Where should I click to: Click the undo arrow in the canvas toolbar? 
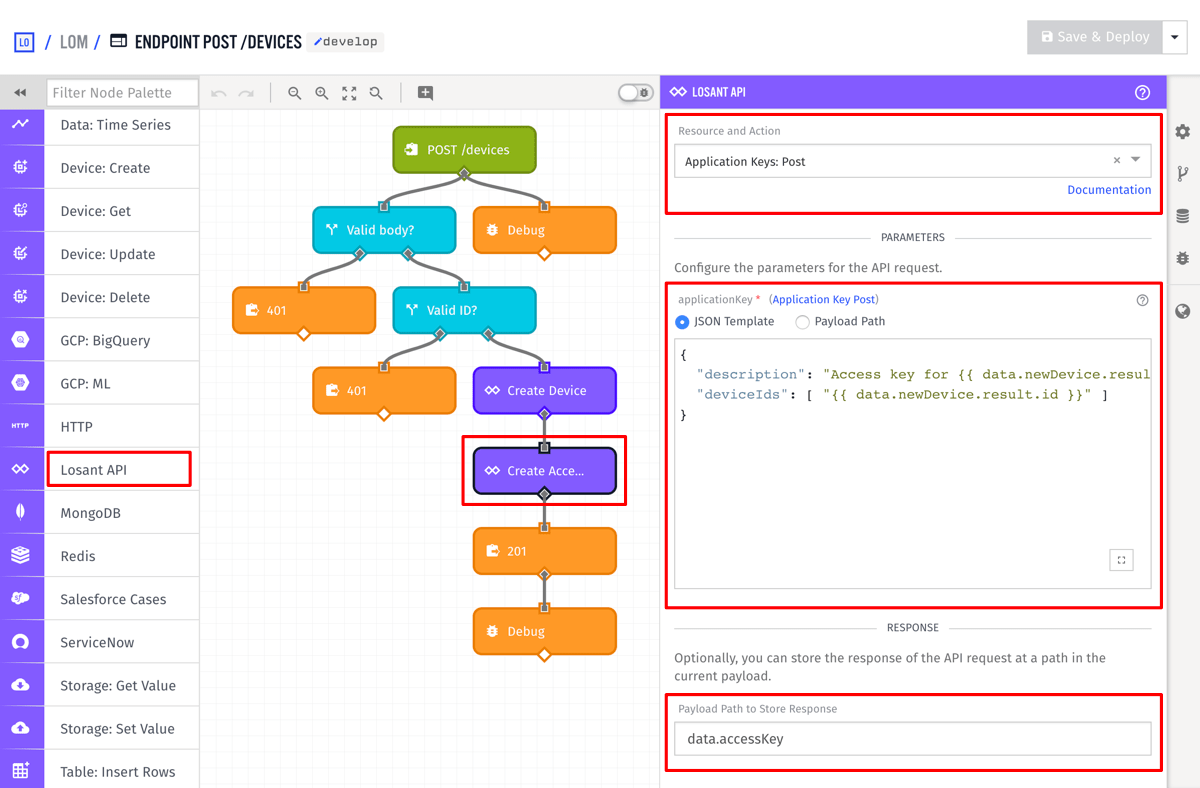click(219, 93)
